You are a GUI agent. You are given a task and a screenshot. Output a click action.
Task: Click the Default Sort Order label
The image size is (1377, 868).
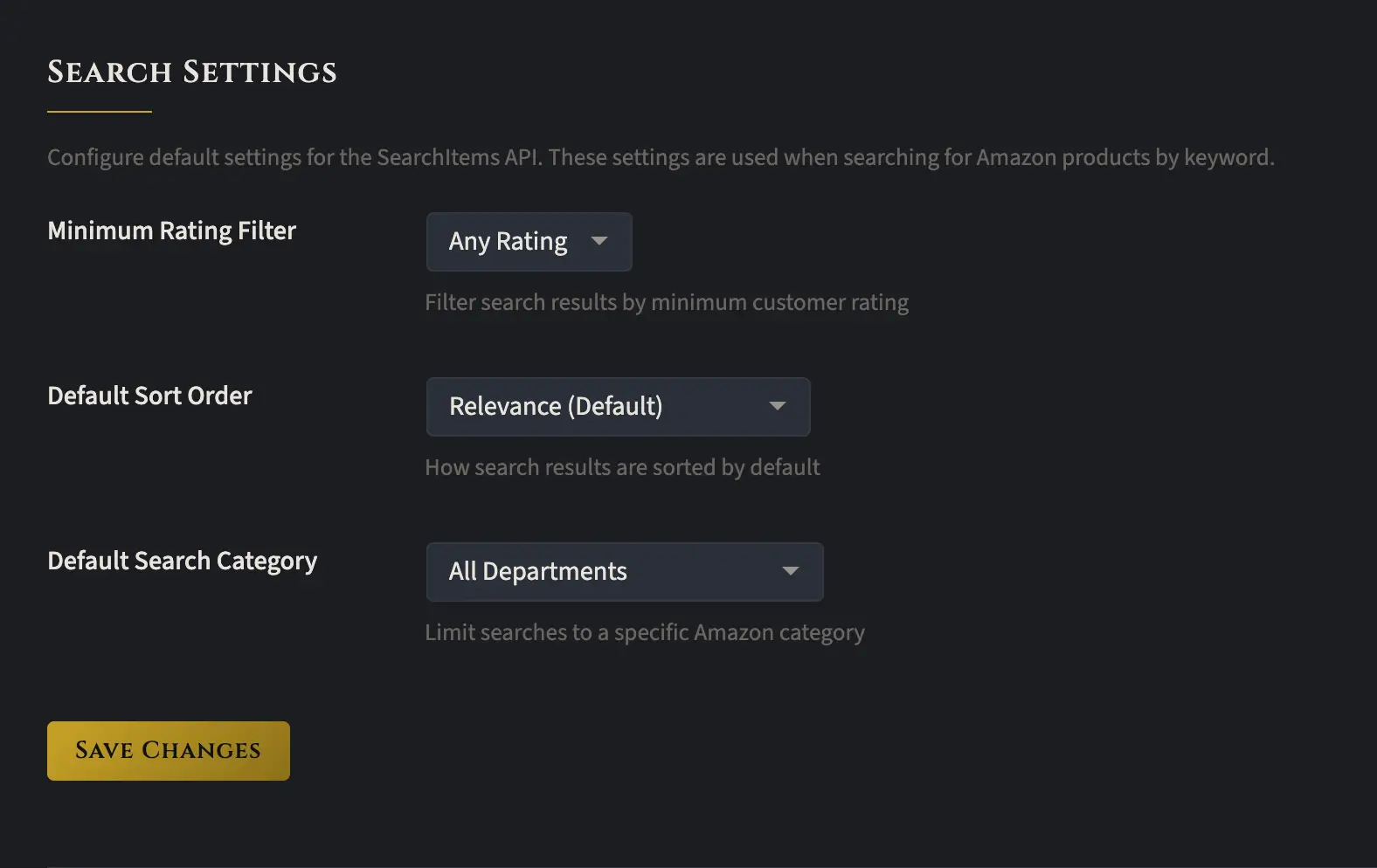149,396
